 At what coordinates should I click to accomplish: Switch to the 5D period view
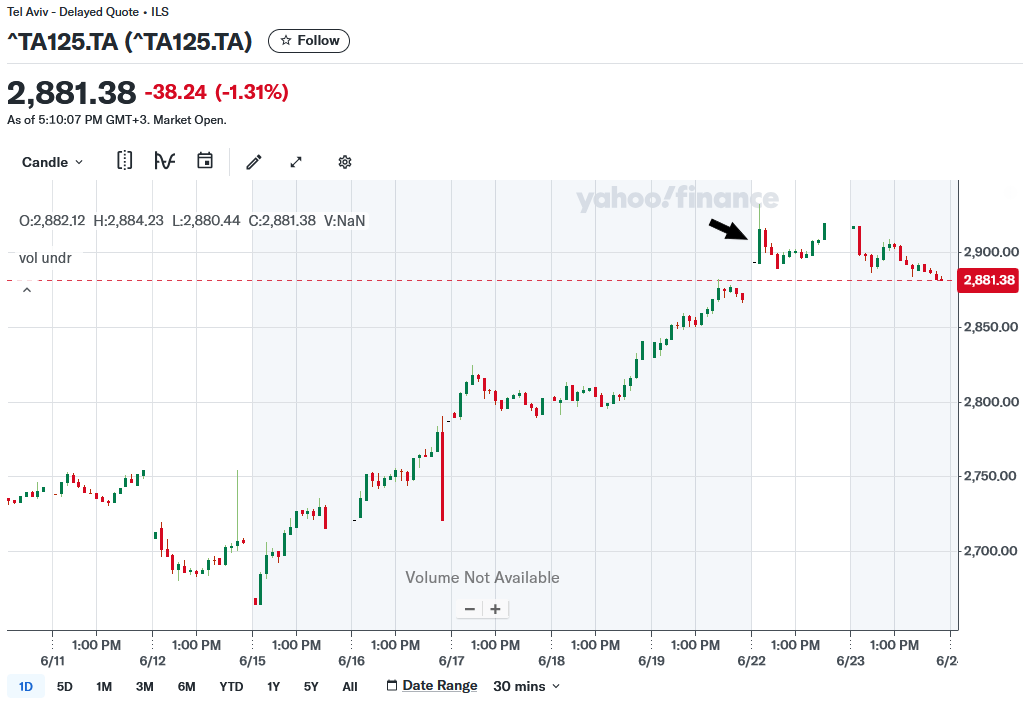click(64, 686)
